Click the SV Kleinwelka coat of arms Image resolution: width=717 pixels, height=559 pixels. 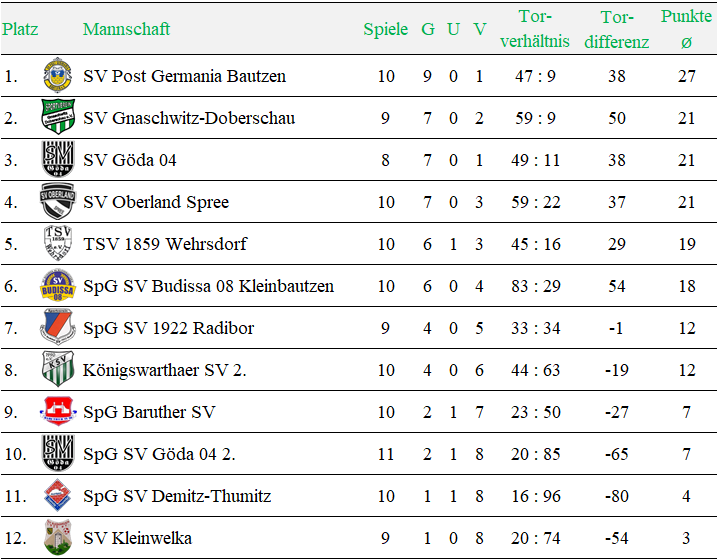coord(58,537)
